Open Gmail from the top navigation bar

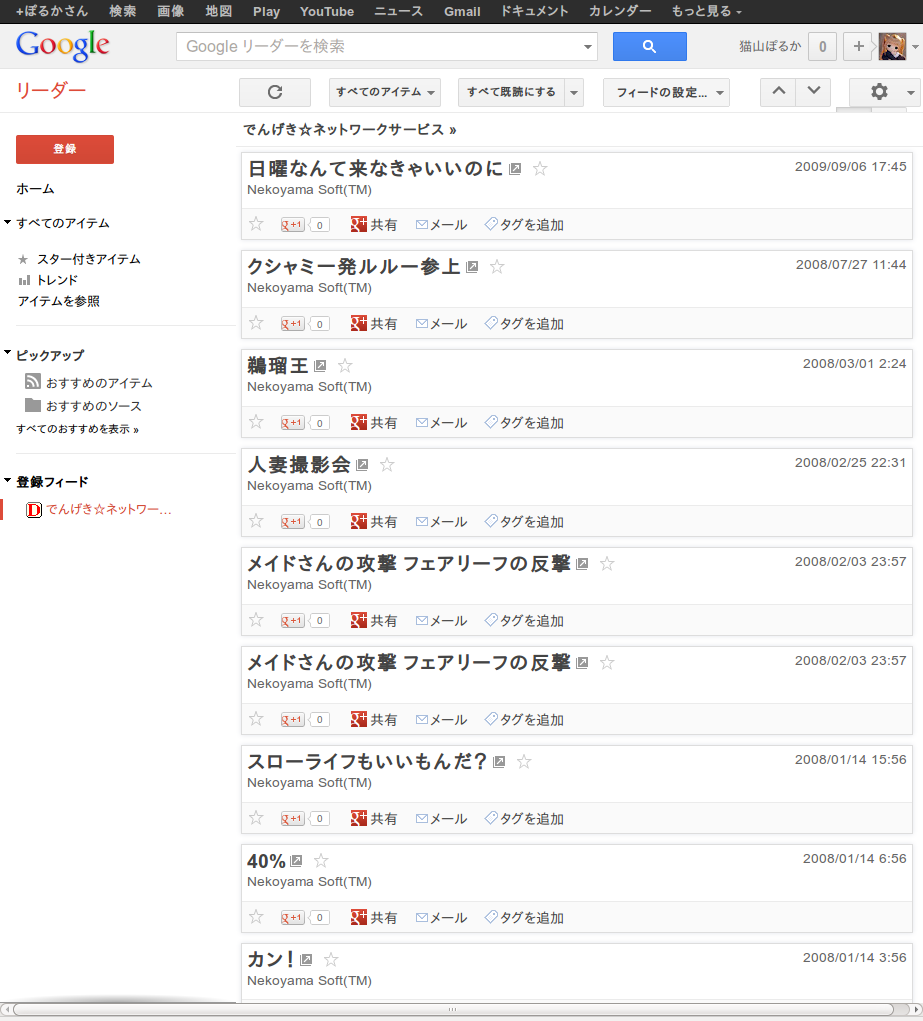tap(462, 11)
